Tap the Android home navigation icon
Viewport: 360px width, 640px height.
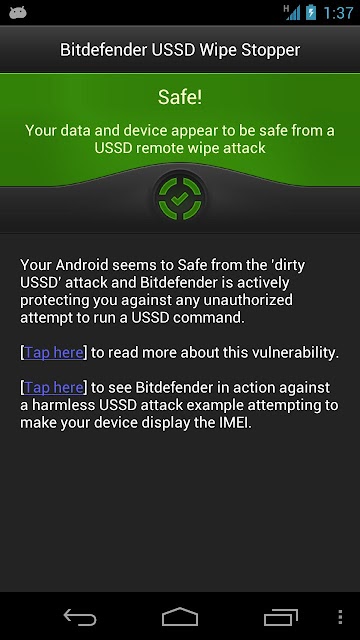[x=180, y=617]
